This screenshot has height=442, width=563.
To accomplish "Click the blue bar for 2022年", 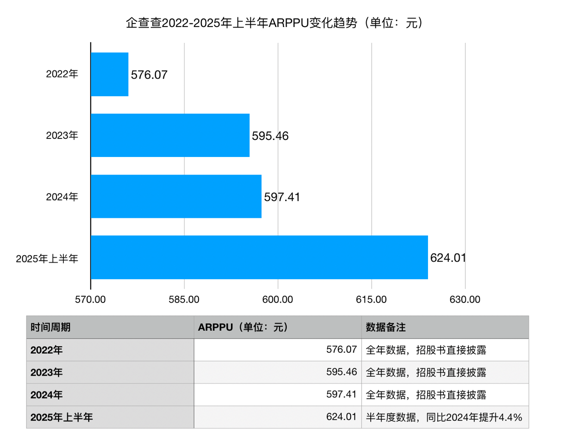I will 110,74.
